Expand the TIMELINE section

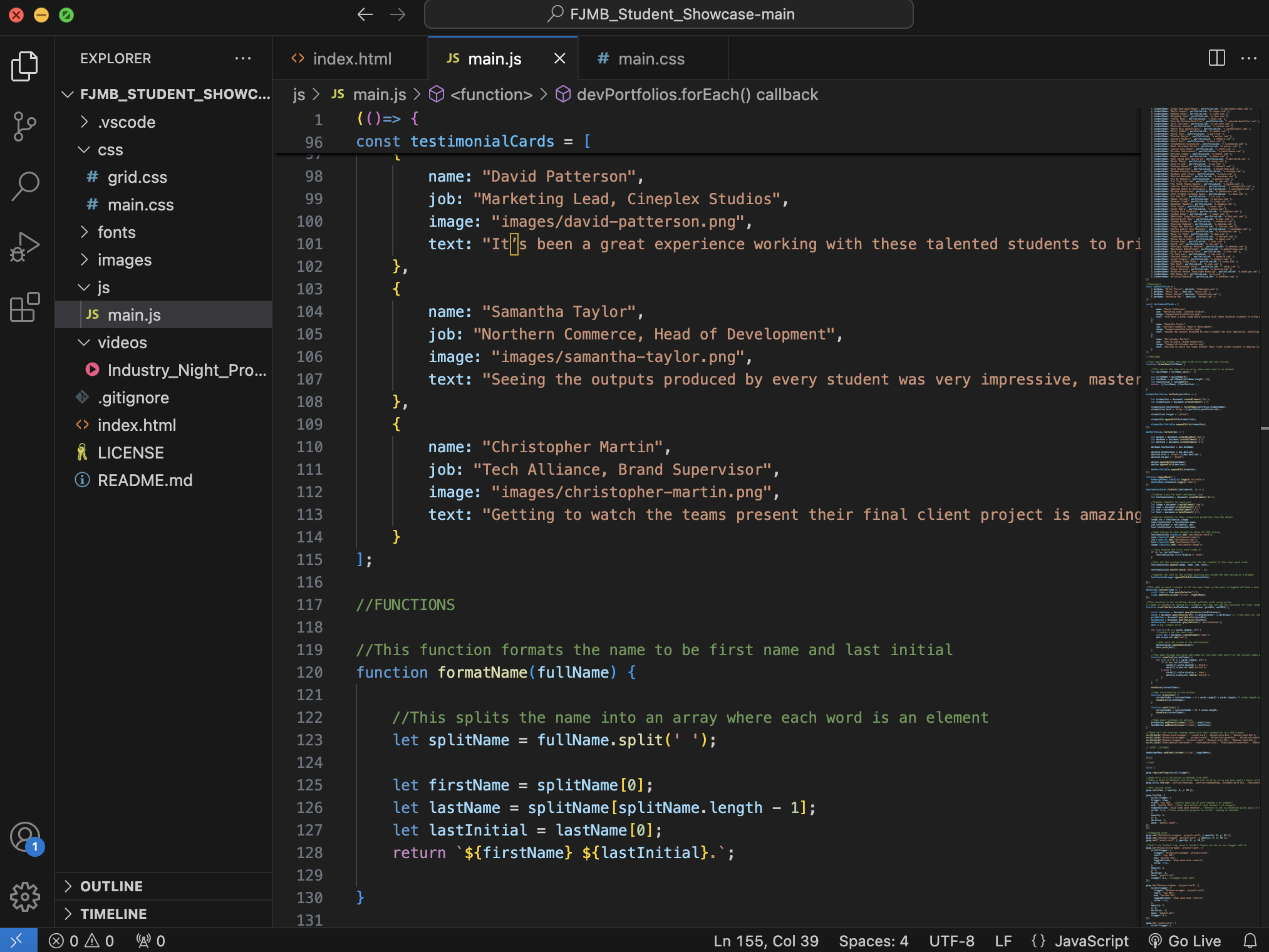[x=113, y=914]
